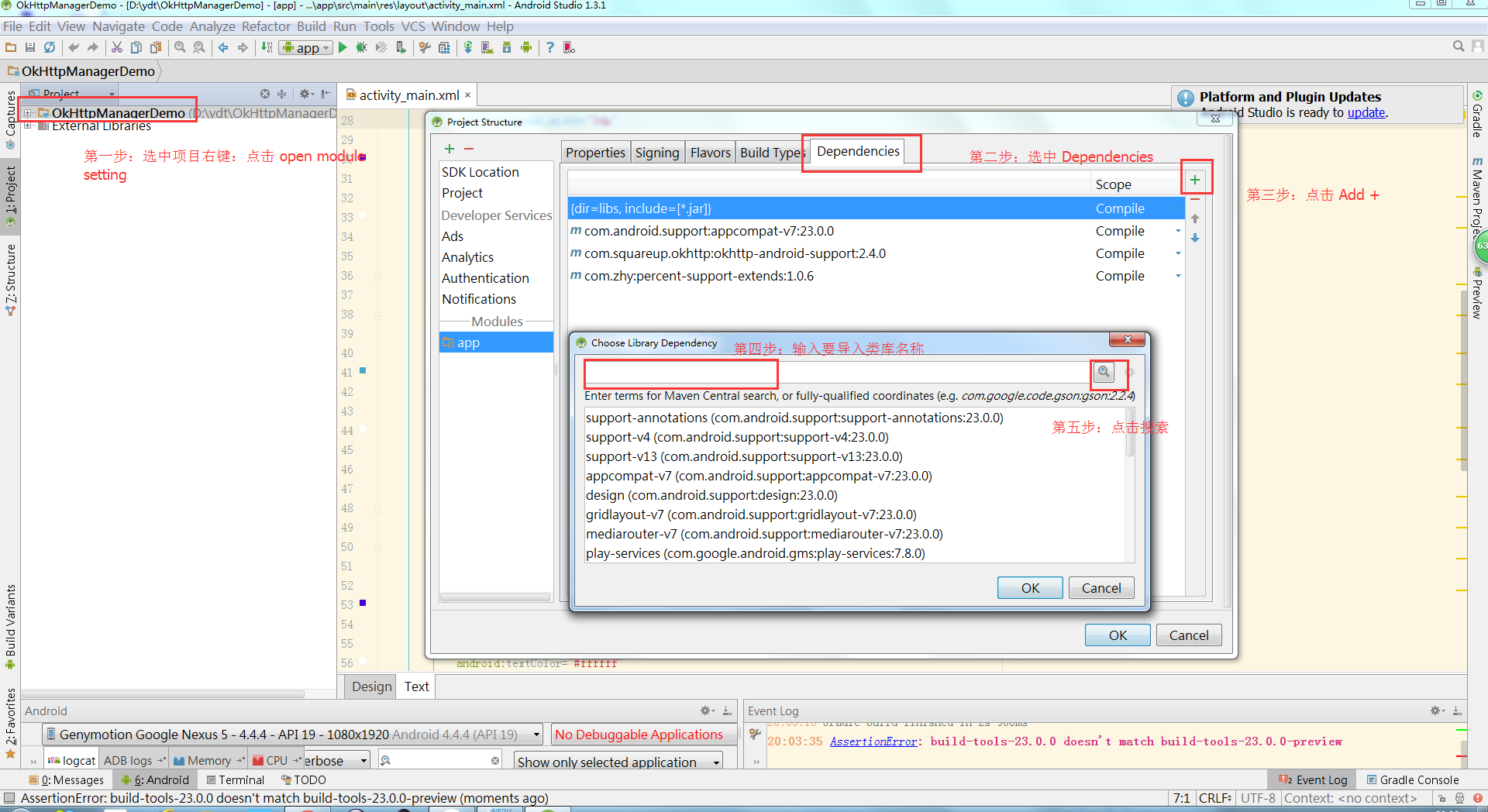Viewport: 1488px width, 812px height.
Task: Click Cancel in Project Structure dialog
Action: pos(1189,635)
